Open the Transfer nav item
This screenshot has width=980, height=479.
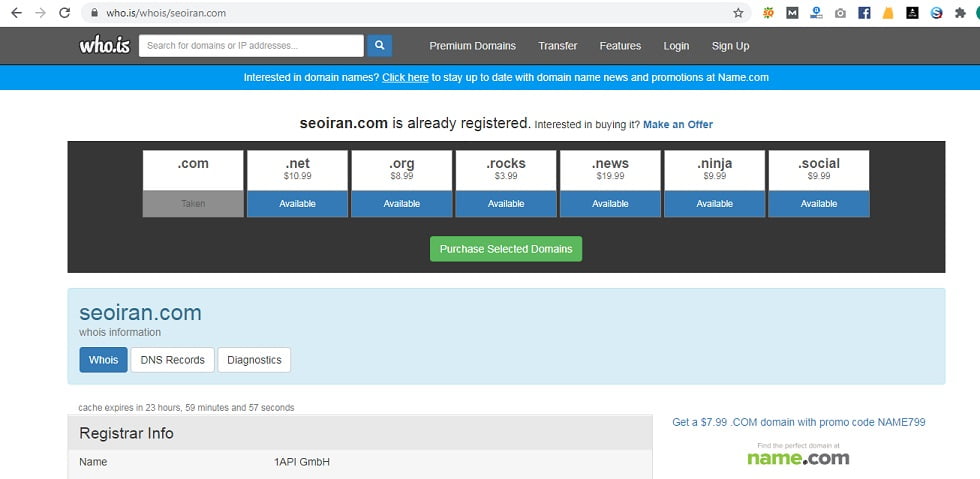558,46
